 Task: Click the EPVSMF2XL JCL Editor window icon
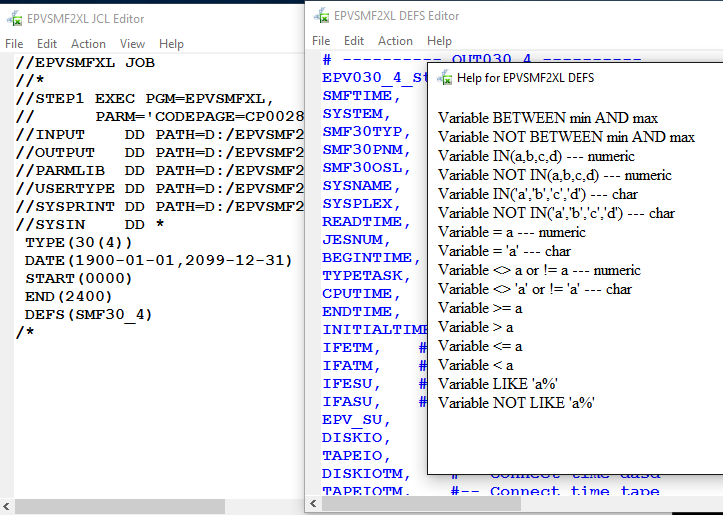(14, 19)
